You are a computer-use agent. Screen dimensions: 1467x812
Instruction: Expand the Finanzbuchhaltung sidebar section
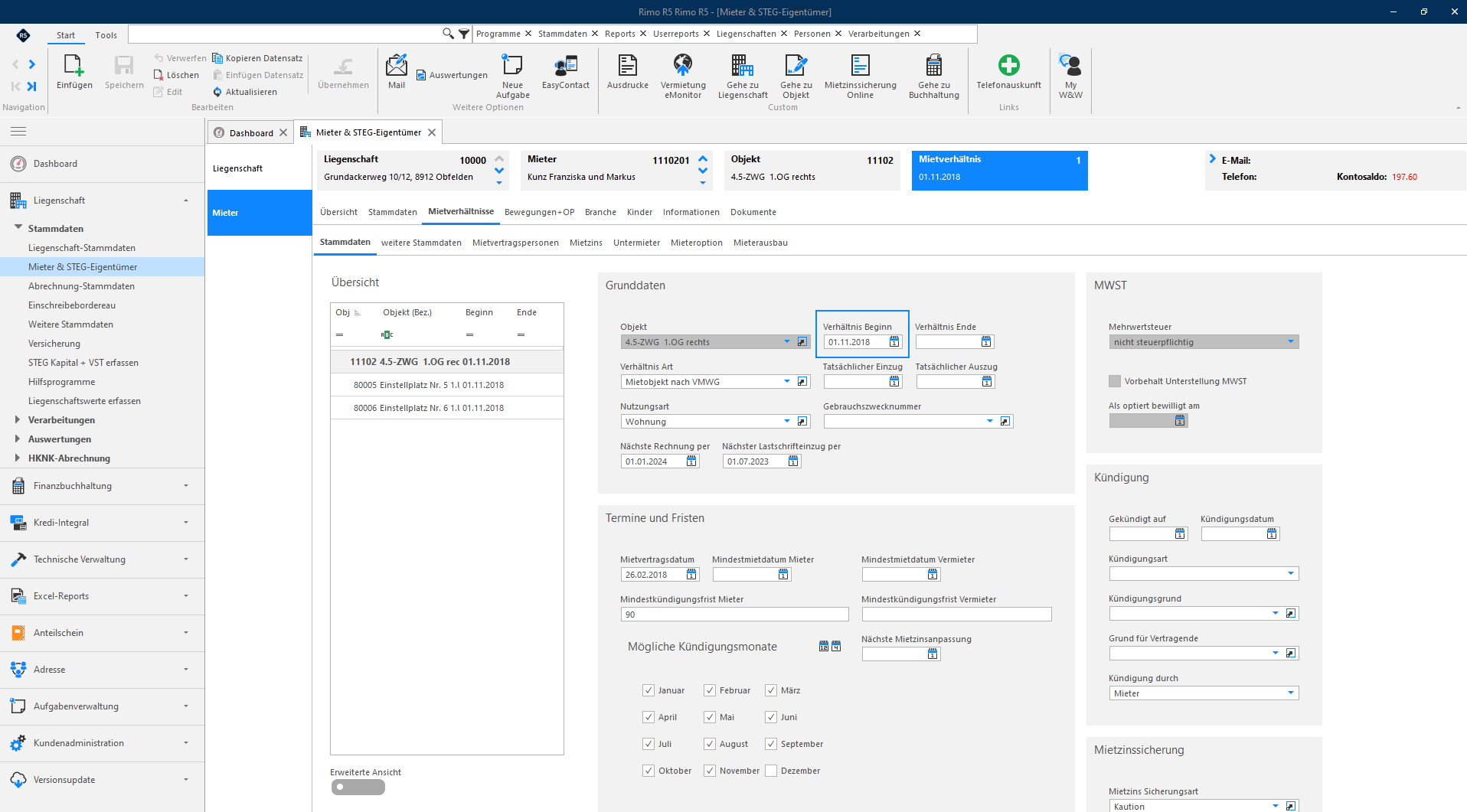click(102, 486)
